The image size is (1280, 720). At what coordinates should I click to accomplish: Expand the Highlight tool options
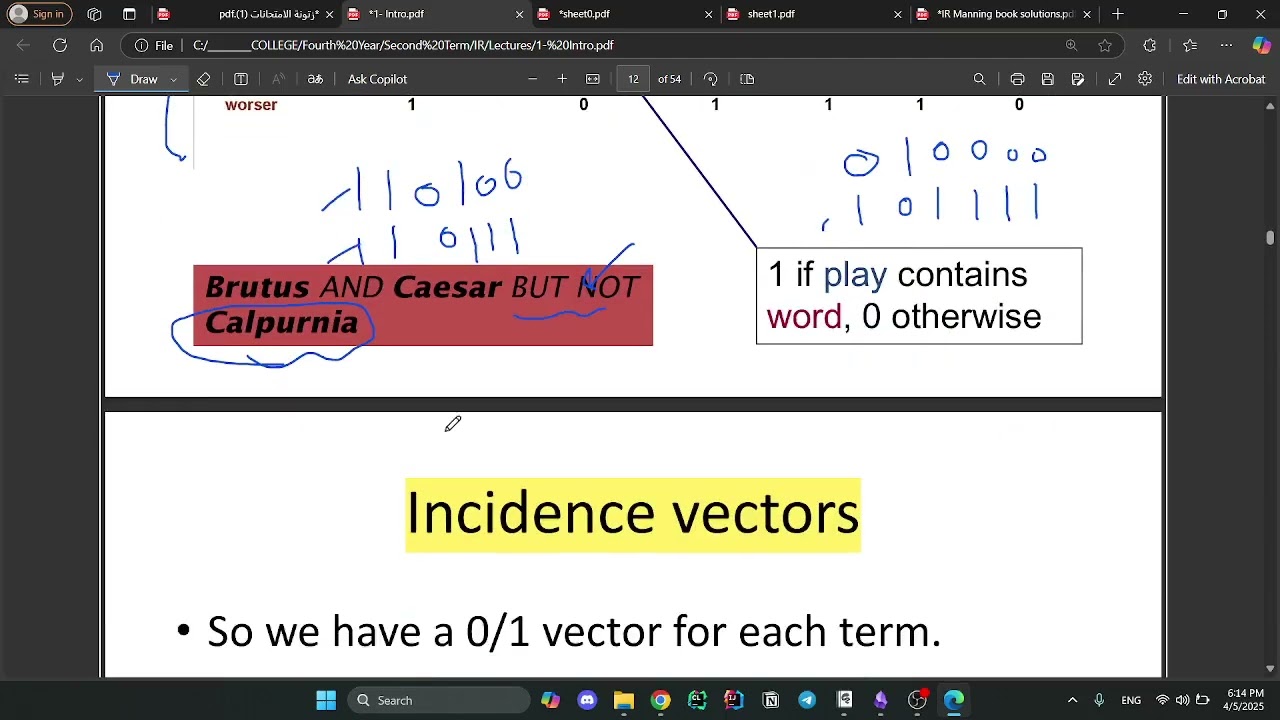pos(79,79)
